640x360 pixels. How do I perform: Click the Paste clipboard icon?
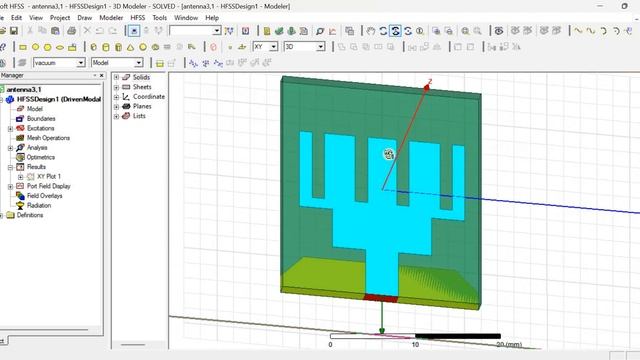tap(55, 31)
